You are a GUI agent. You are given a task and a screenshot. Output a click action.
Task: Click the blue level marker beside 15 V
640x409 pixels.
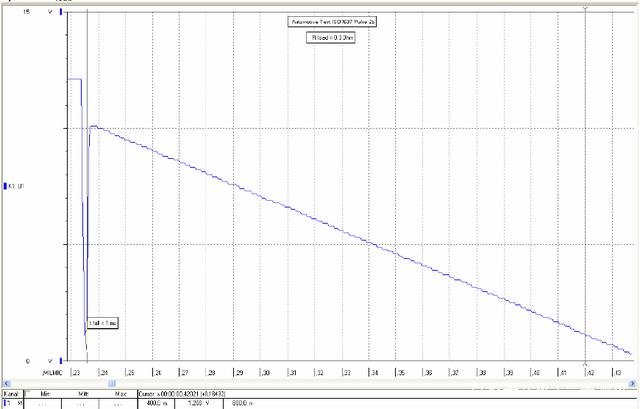coord(62,12)
